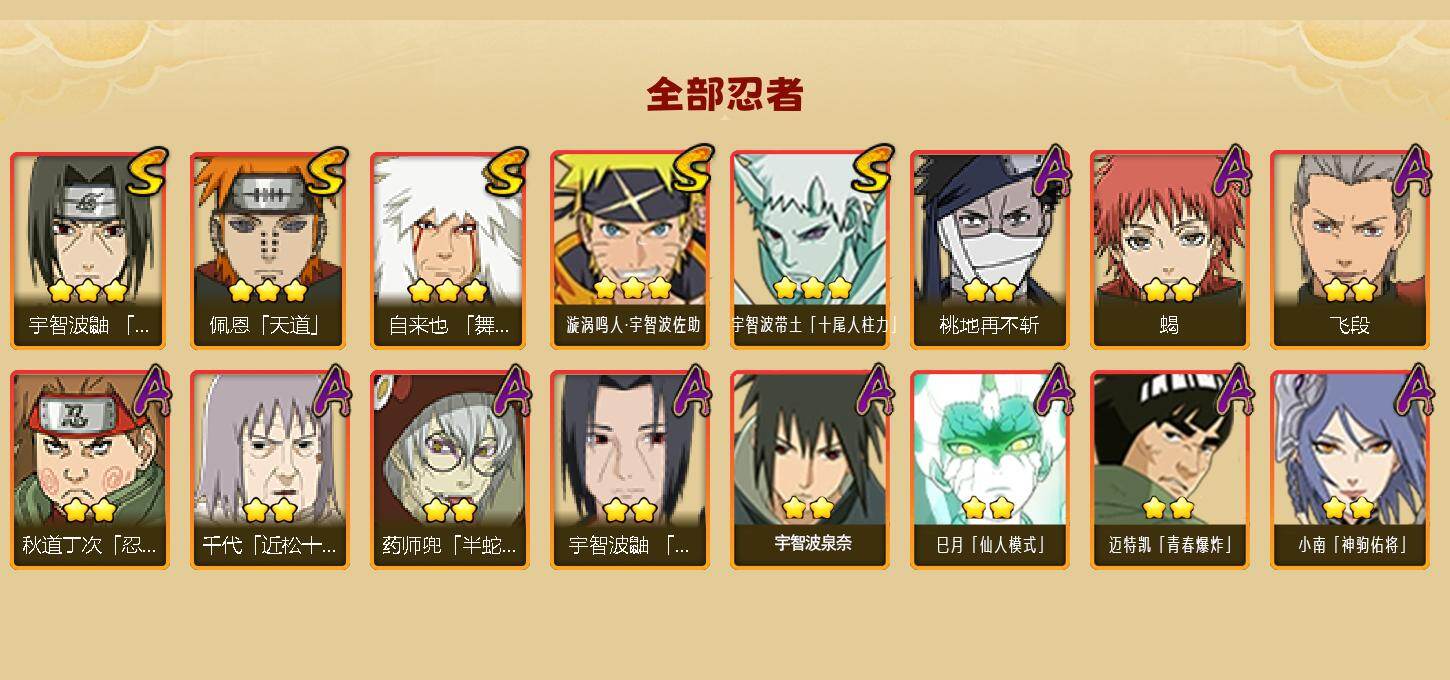This screenshot has height=680, width=1450.
Task: Select the 漩涡鸣人·宇智波佐助 card
Action: (x=629, y=250)
